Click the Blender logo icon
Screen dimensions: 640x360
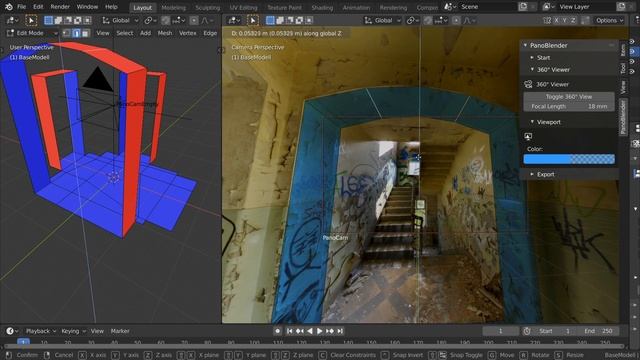[x=9, y=7]
